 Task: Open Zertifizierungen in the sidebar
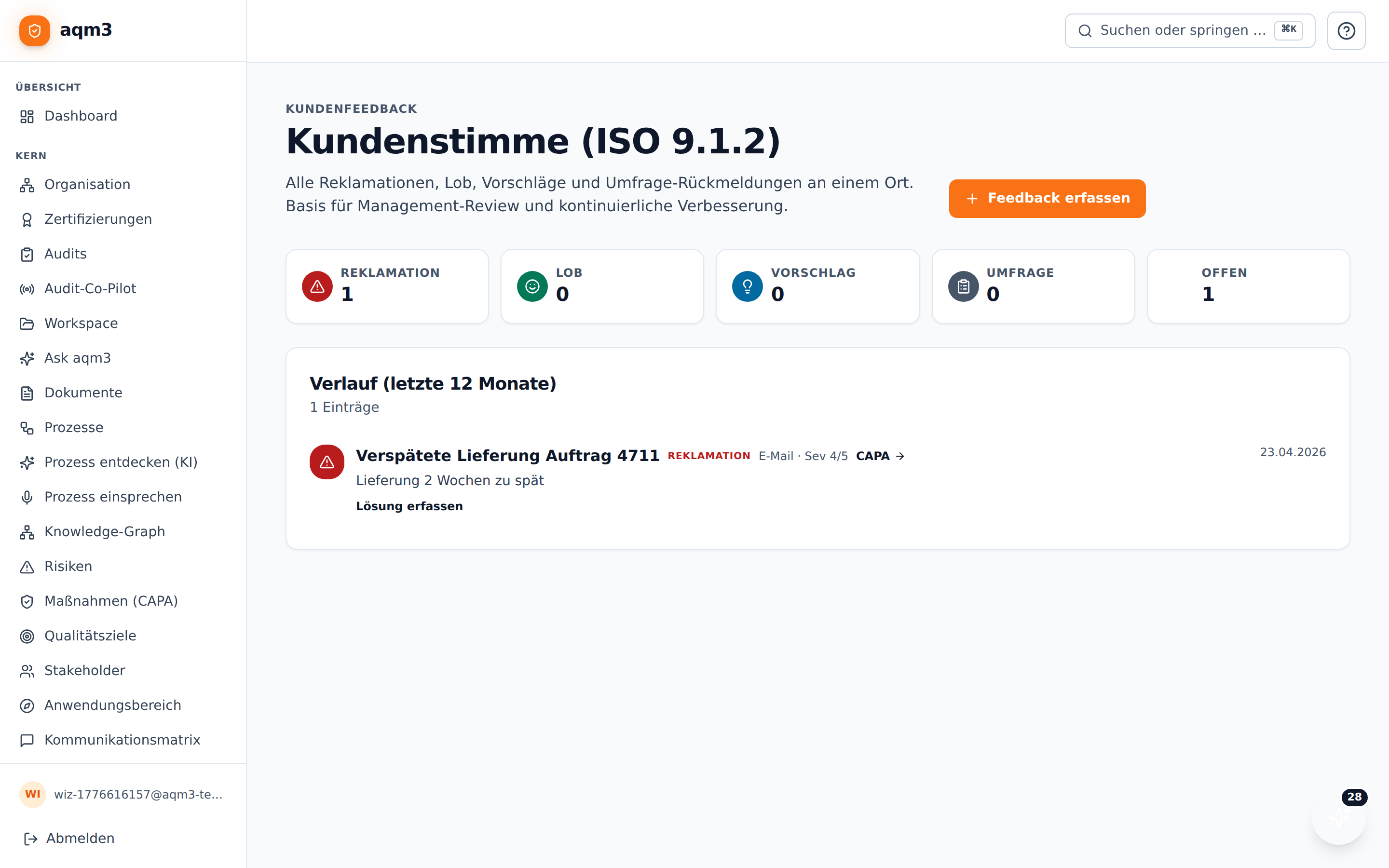point(123,220)
